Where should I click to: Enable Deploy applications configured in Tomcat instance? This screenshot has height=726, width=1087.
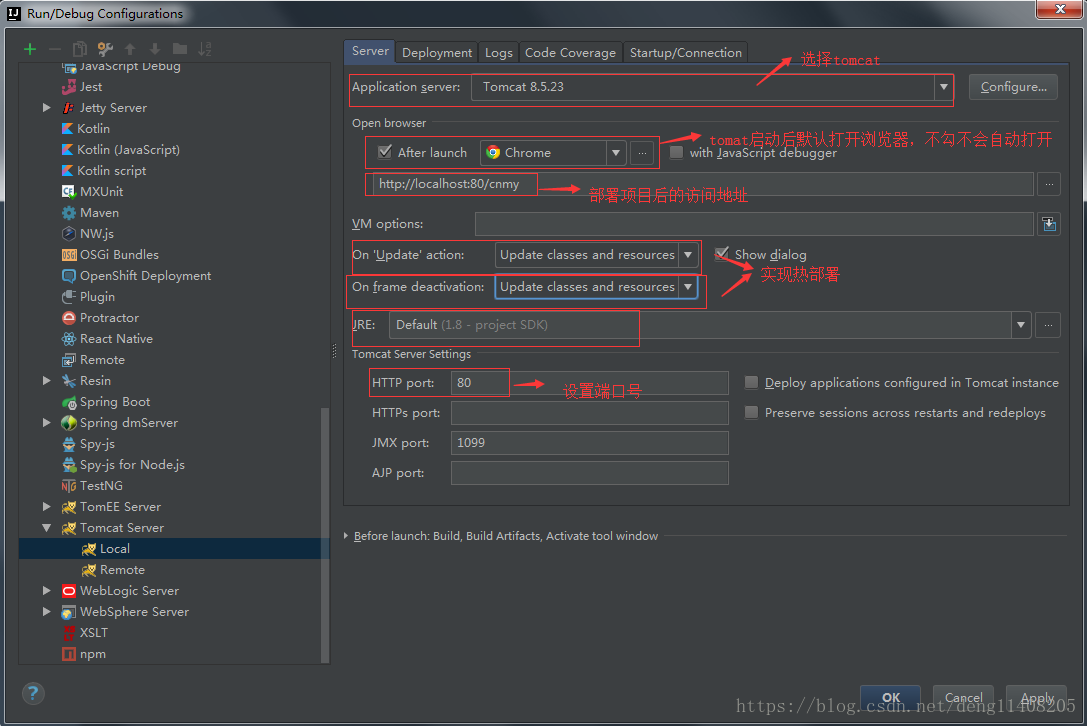pos(751,382)
